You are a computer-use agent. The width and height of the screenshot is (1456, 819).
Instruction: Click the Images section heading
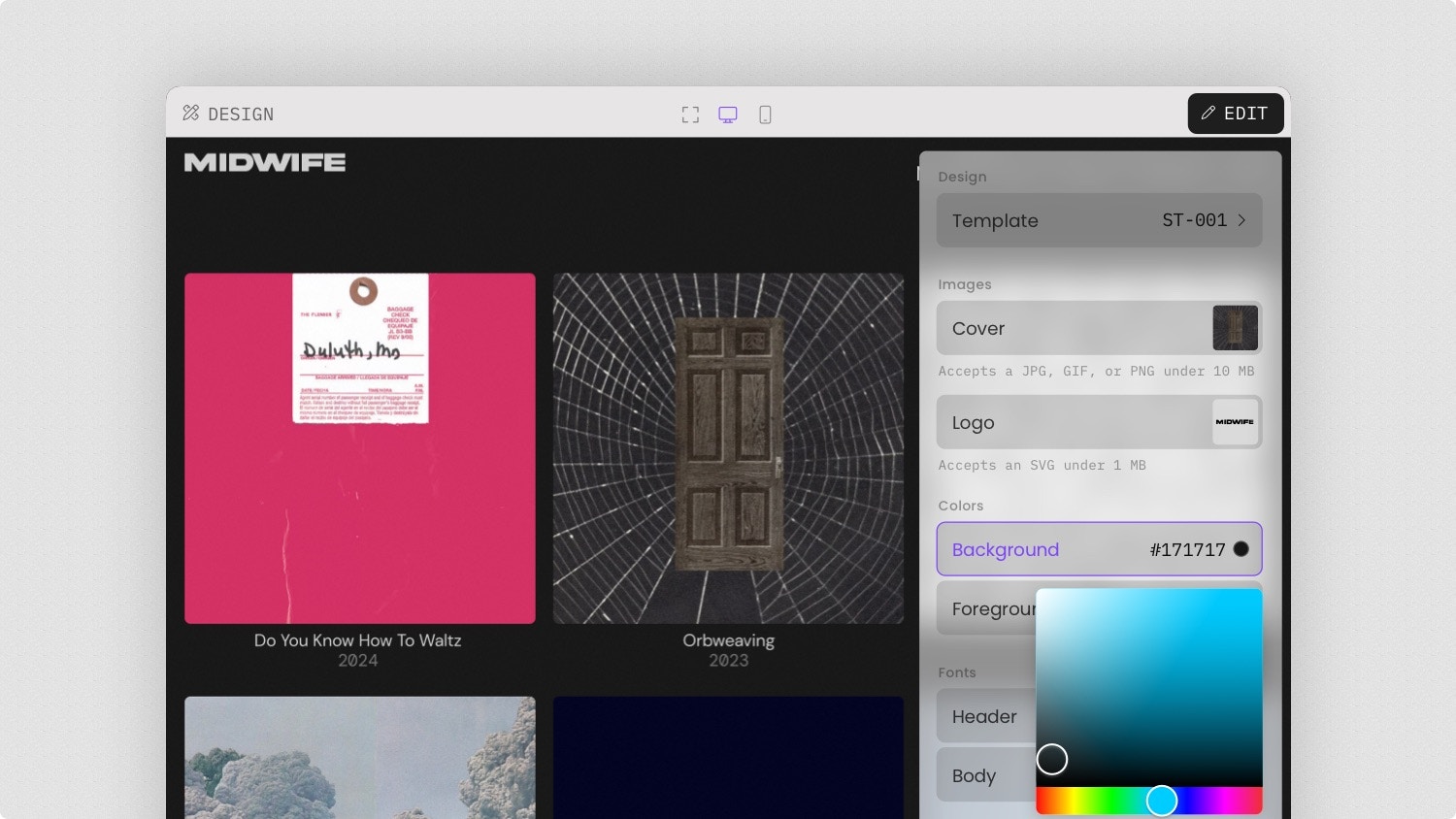click(964, 284)
